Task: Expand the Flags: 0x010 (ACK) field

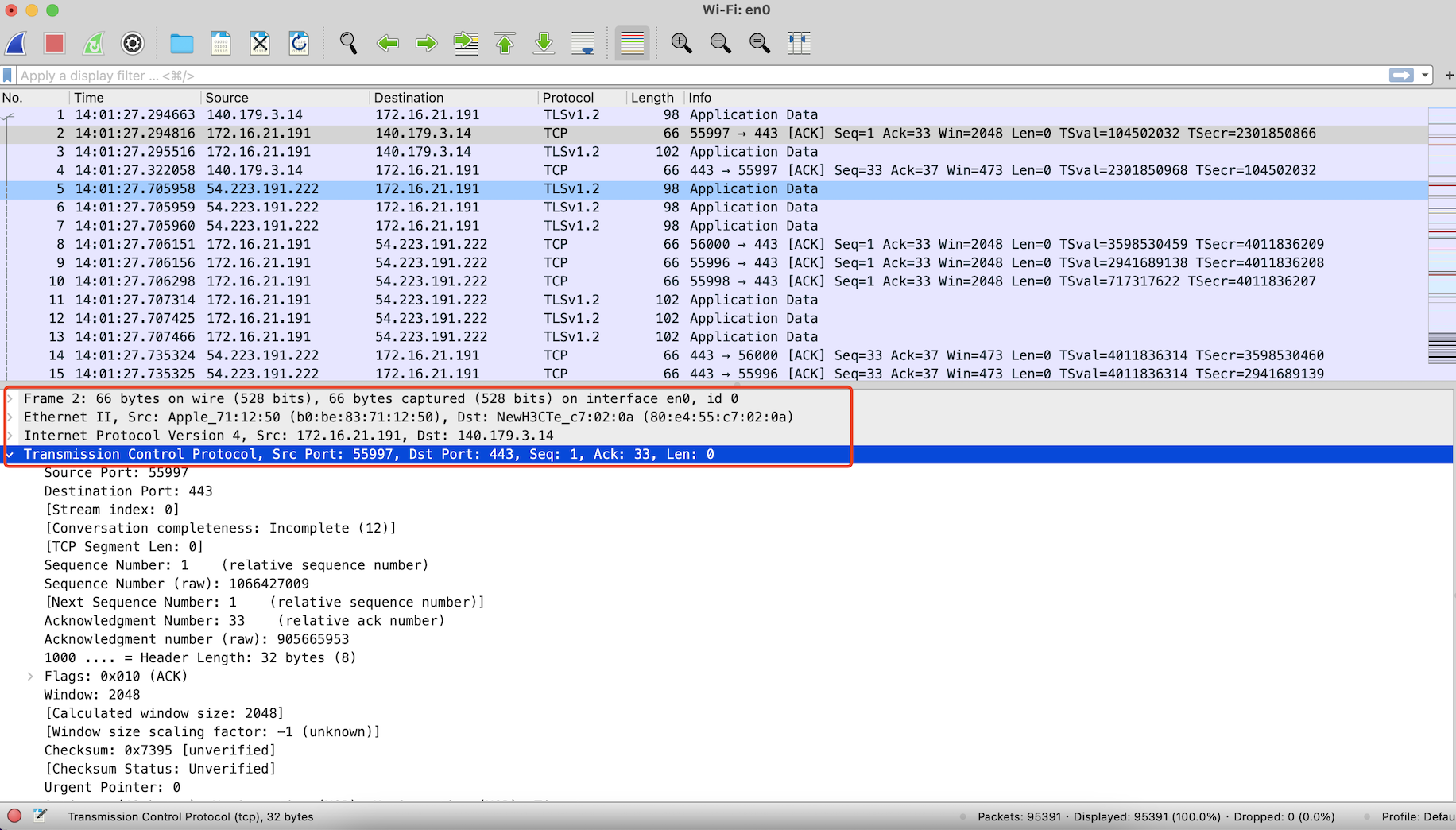Action: (x=30, y=677)
